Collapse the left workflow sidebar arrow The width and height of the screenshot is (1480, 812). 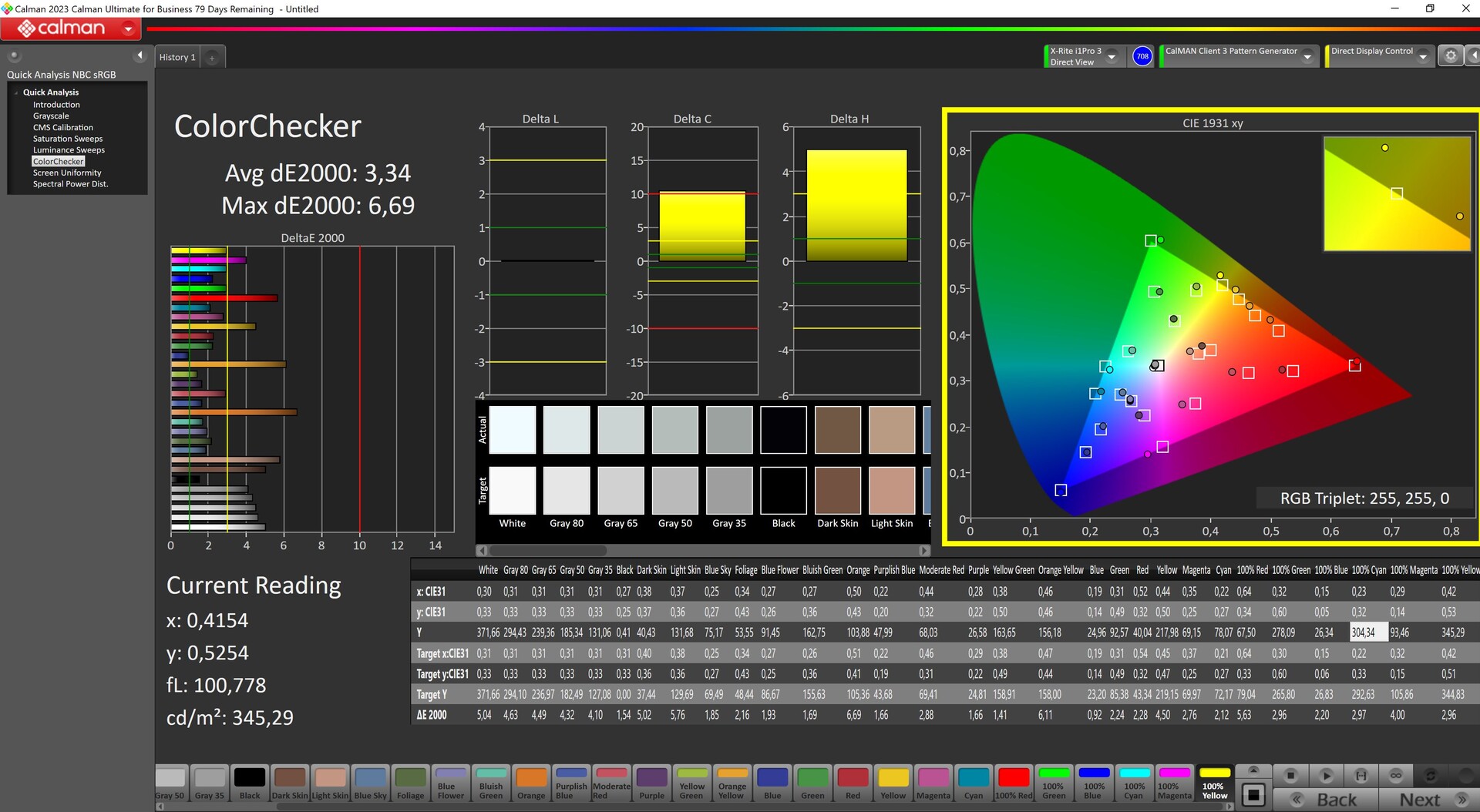[x=140, y=55]
